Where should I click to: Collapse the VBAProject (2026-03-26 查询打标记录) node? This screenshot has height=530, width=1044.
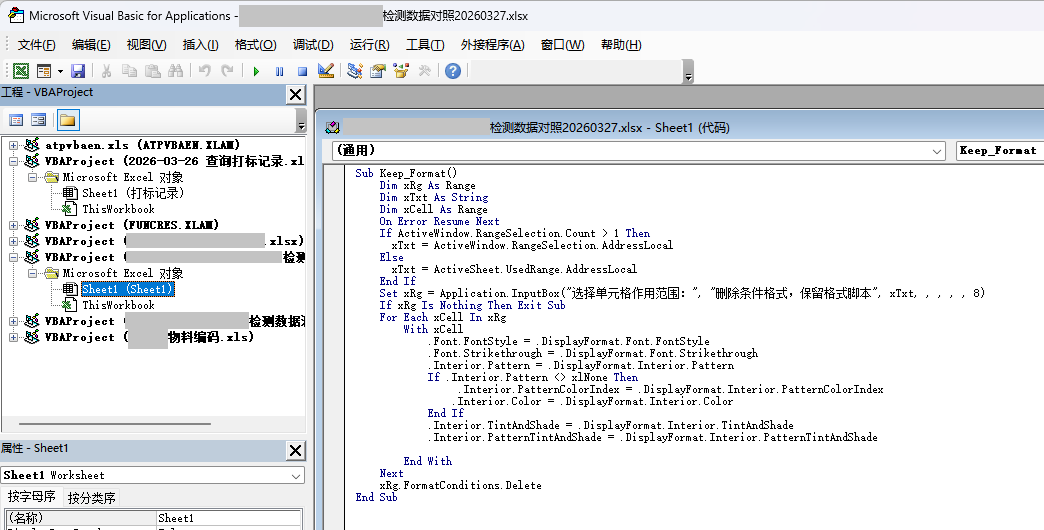tap(14, 161)
